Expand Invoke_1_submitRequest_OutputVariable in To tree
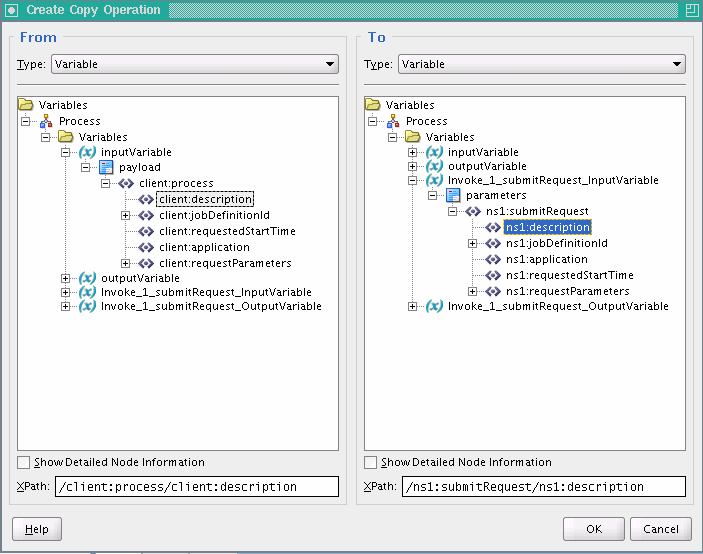Image resolution: width=703 pixels, height=554 pixels. pyautogui.click(x=412, y=306)
